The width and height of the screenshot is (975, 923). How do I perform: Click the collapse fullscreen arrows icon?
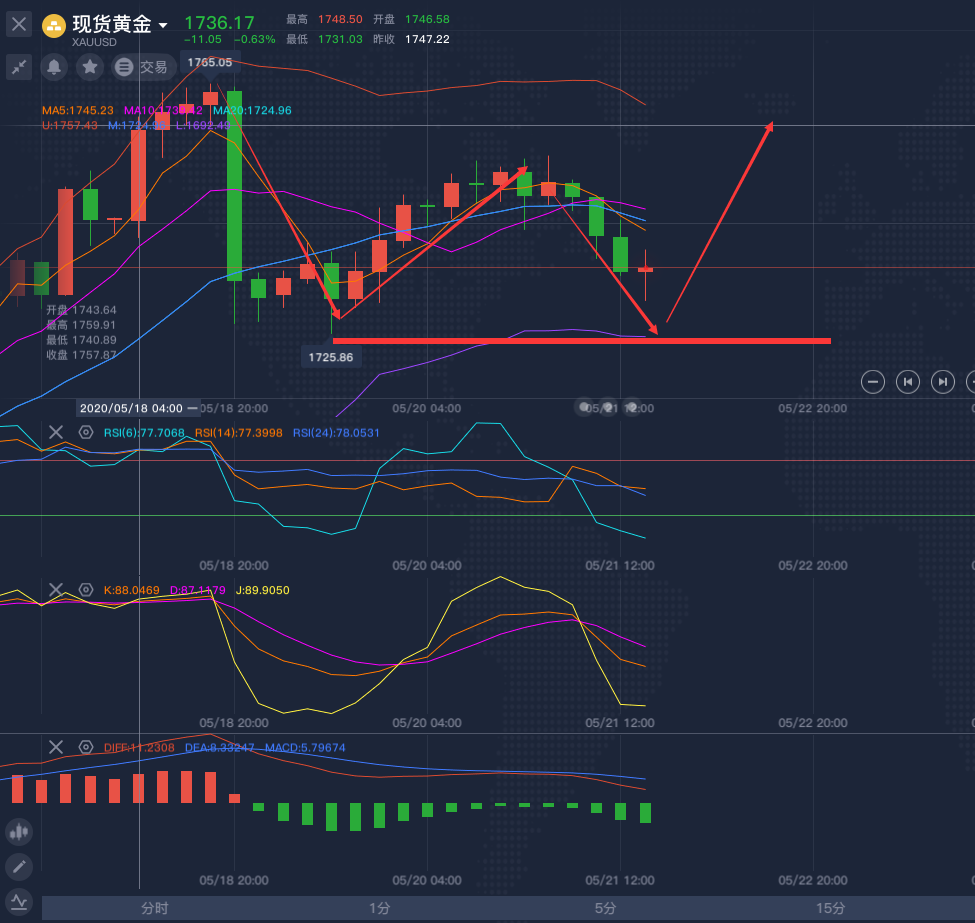pos(19,67)
